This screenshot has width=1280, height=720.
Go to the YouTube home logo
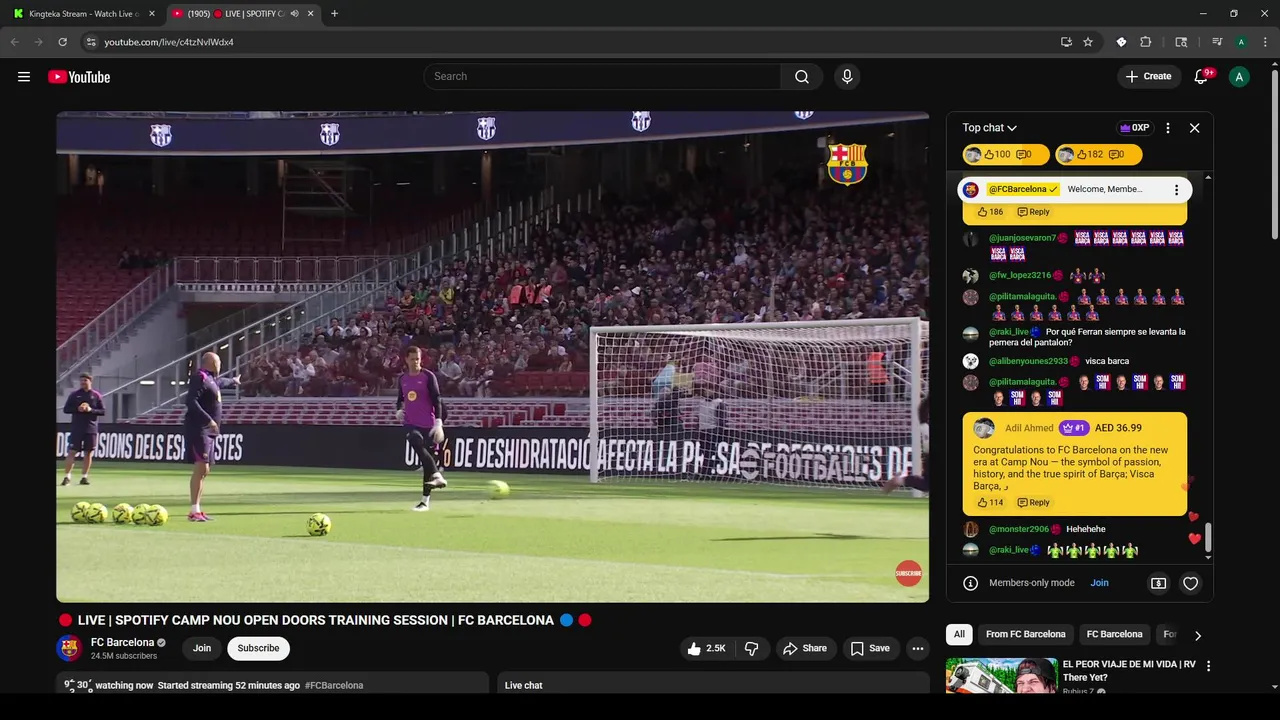[79, 77]
